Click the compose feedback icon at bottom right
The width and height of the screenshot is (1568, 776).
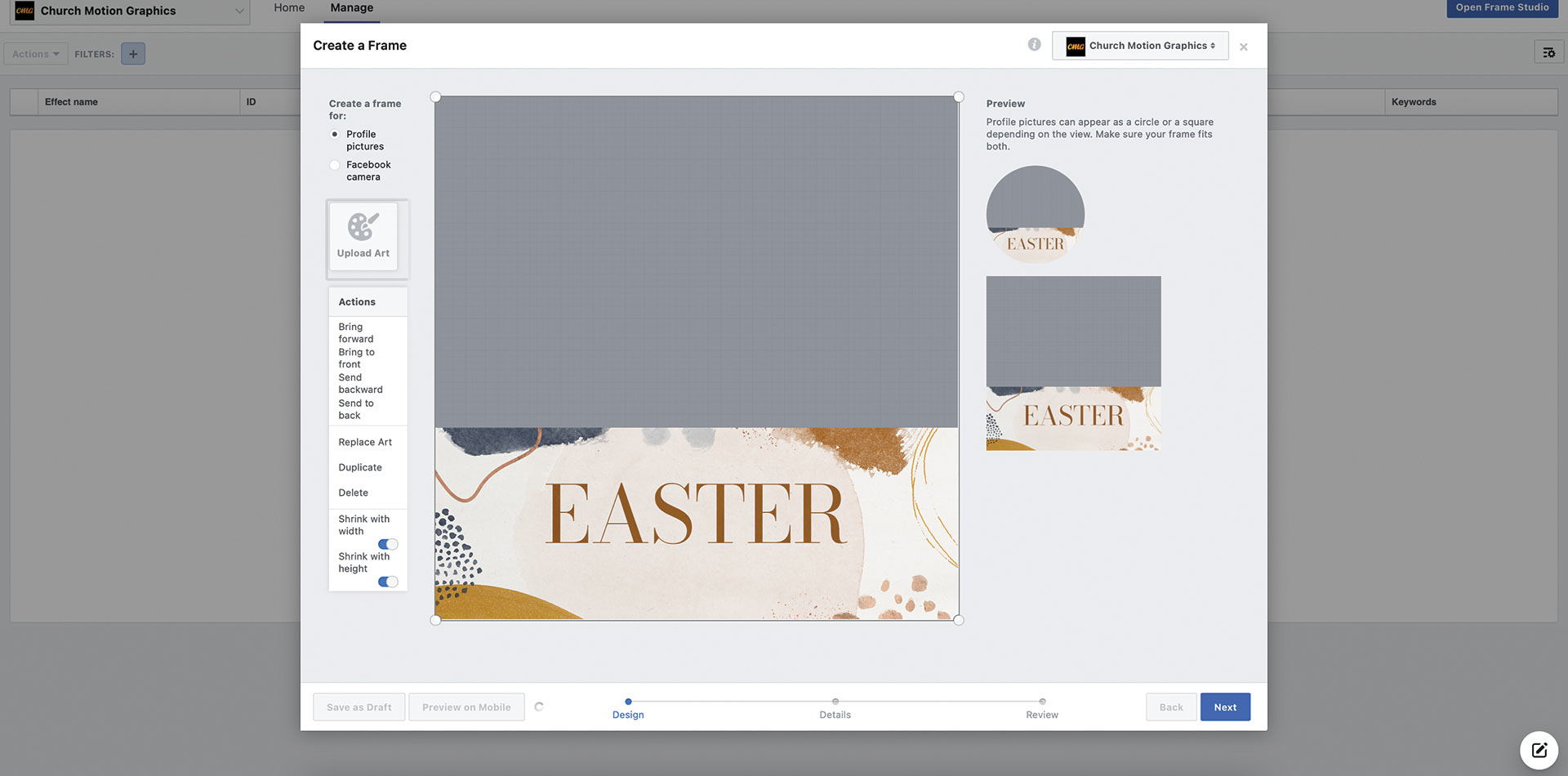point(1539,750)
